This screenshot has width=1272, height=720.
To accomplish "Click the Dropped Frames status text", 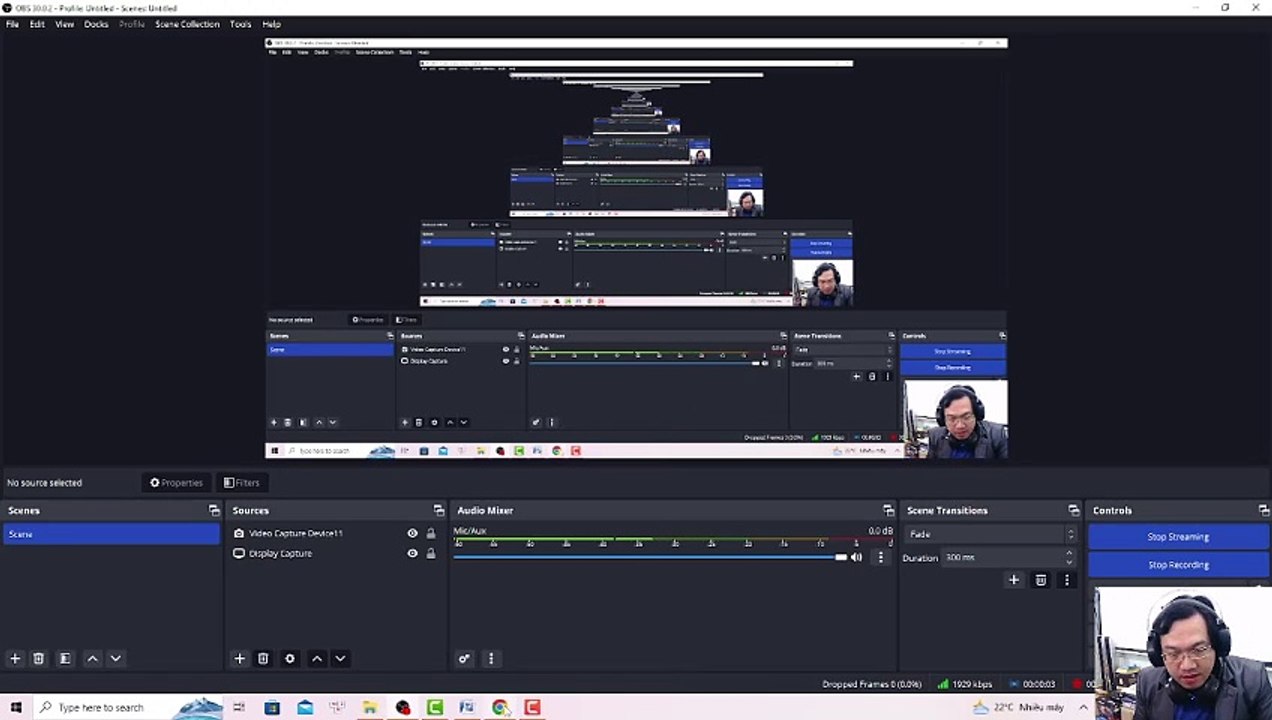I will click(x=872, y=684).
